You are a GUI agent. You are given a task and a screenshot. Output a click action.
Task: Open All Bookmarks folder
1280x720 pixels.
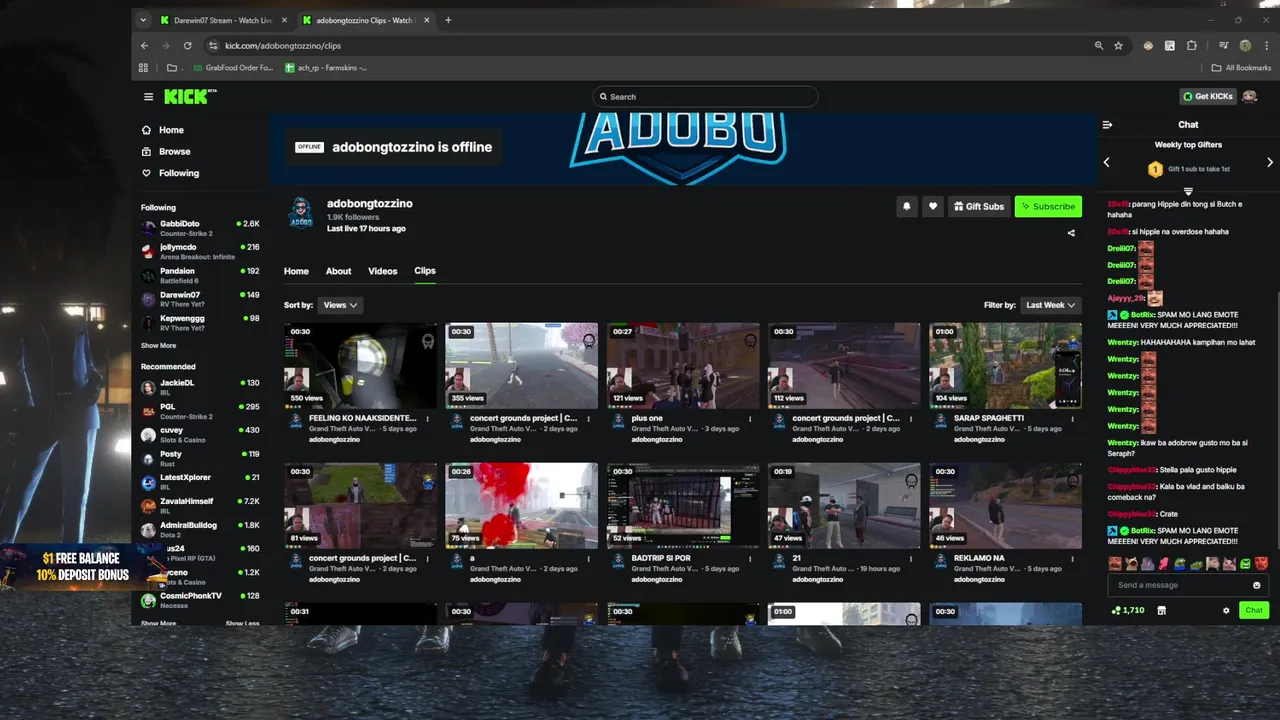coord(1241,68)
